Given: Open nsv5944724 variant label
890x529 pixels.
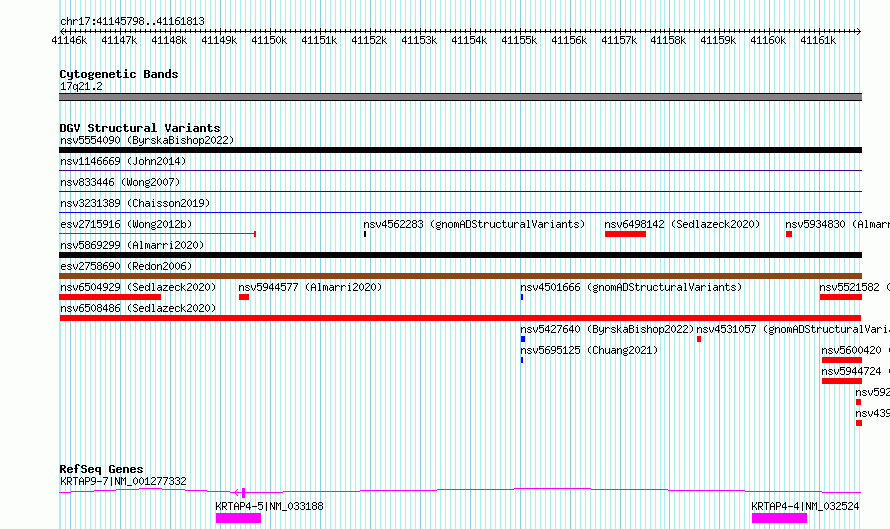Looking at the screenshot, I should coord(855,371).
